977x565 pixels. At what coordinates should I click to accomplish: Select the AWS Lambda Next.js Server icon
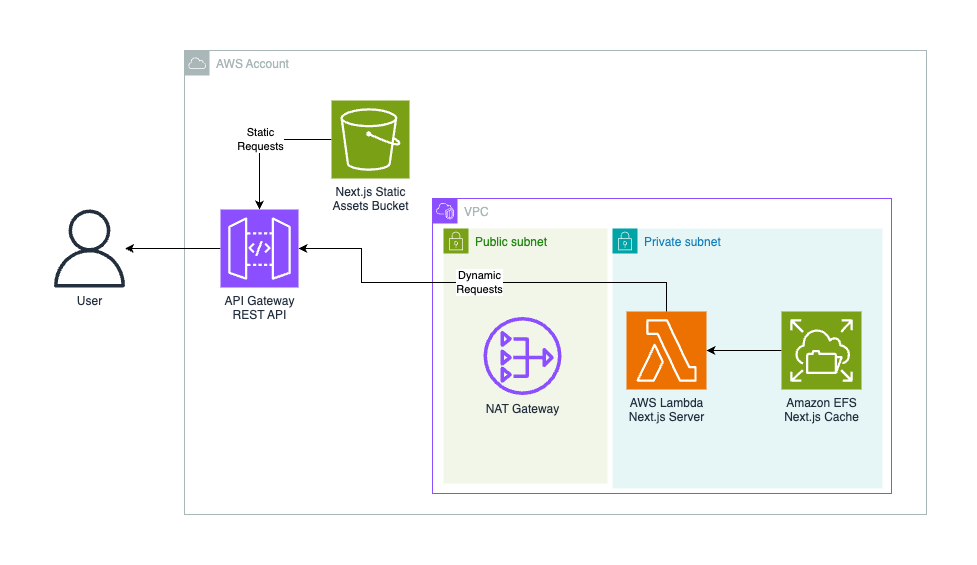click(x=666, y=351)
